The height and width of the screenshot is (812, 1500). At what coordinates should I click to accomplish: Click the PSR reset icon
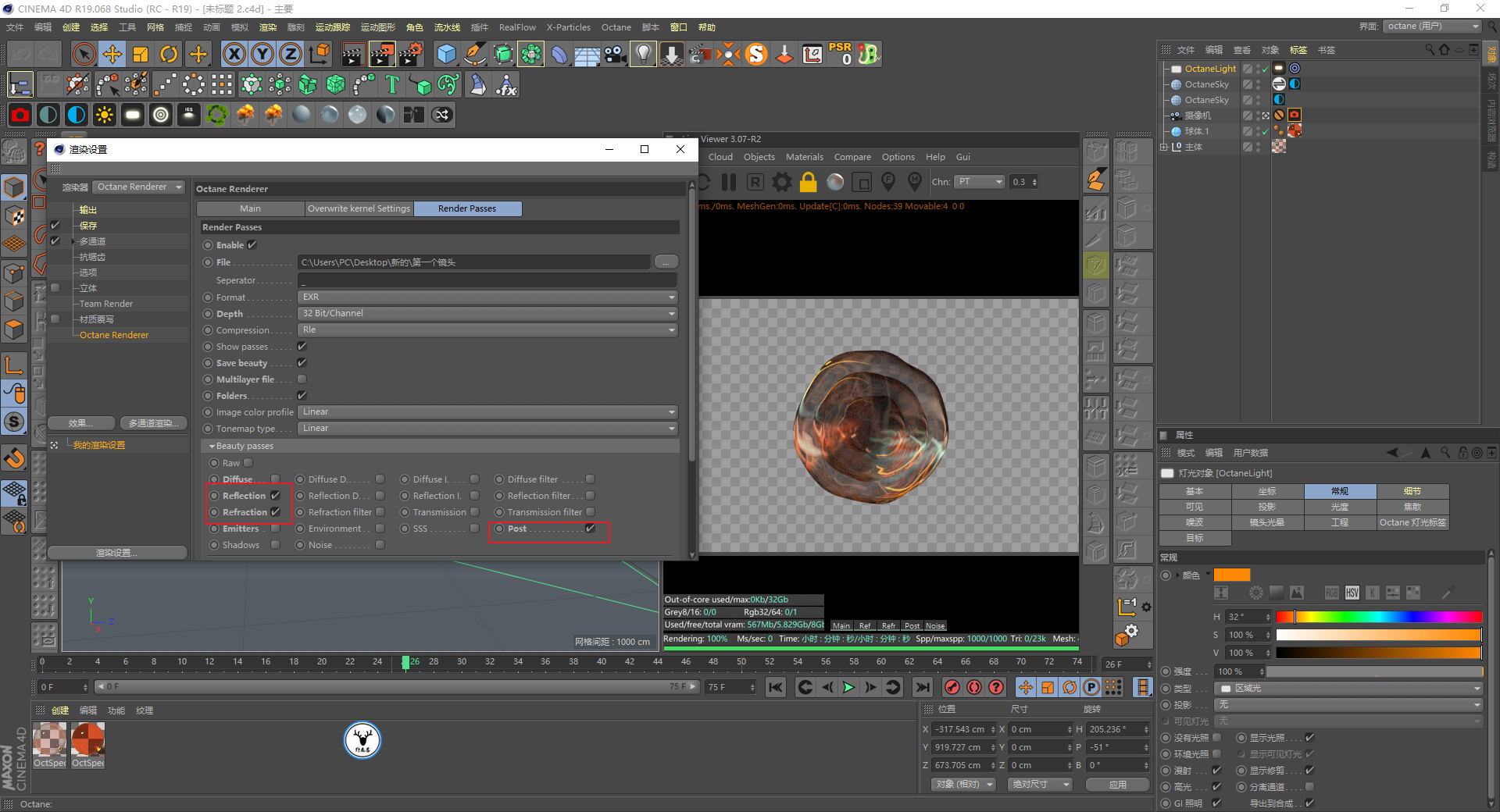841,54
